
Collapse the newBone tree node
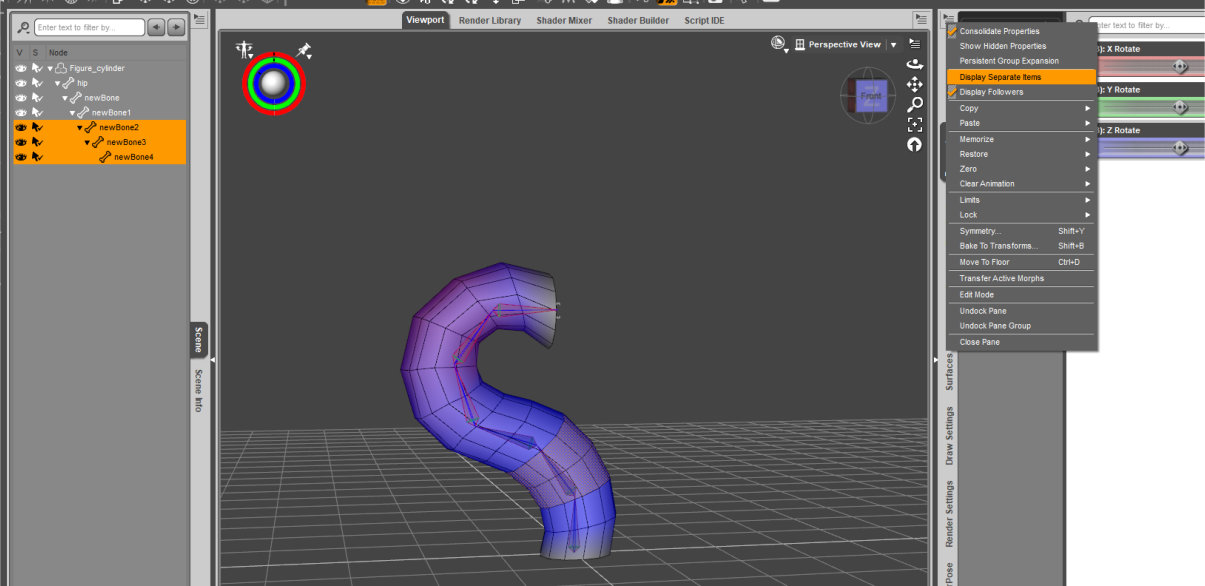65,98
